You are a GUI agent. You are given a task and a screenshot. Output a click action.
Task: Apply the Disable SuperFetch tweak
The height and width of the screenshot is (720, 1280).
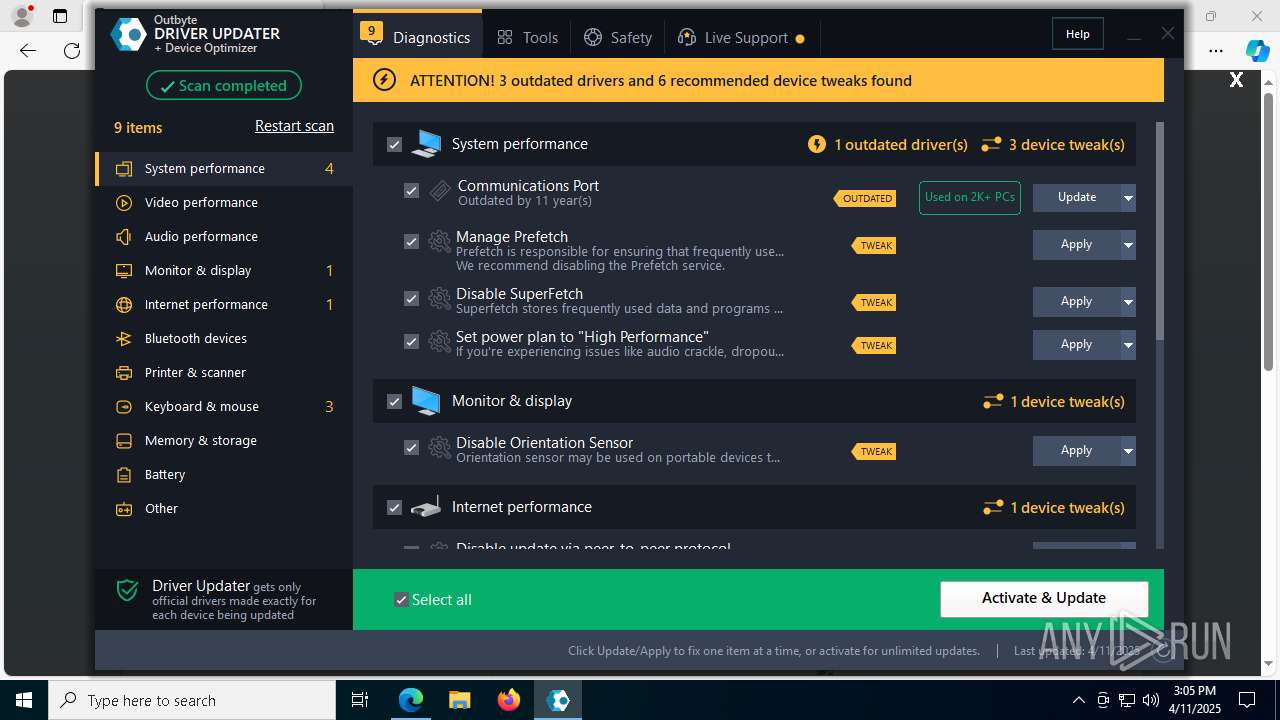pos(1077,301)
